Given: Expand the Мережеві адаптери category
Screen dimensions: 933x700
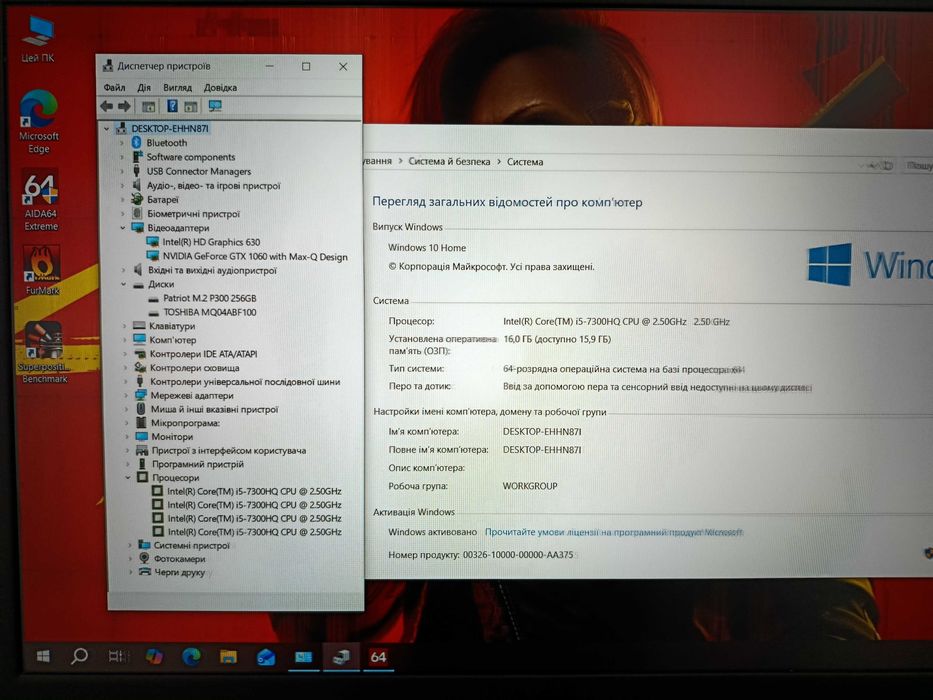Looking at the screenshot, I should [x=126, y=396].
